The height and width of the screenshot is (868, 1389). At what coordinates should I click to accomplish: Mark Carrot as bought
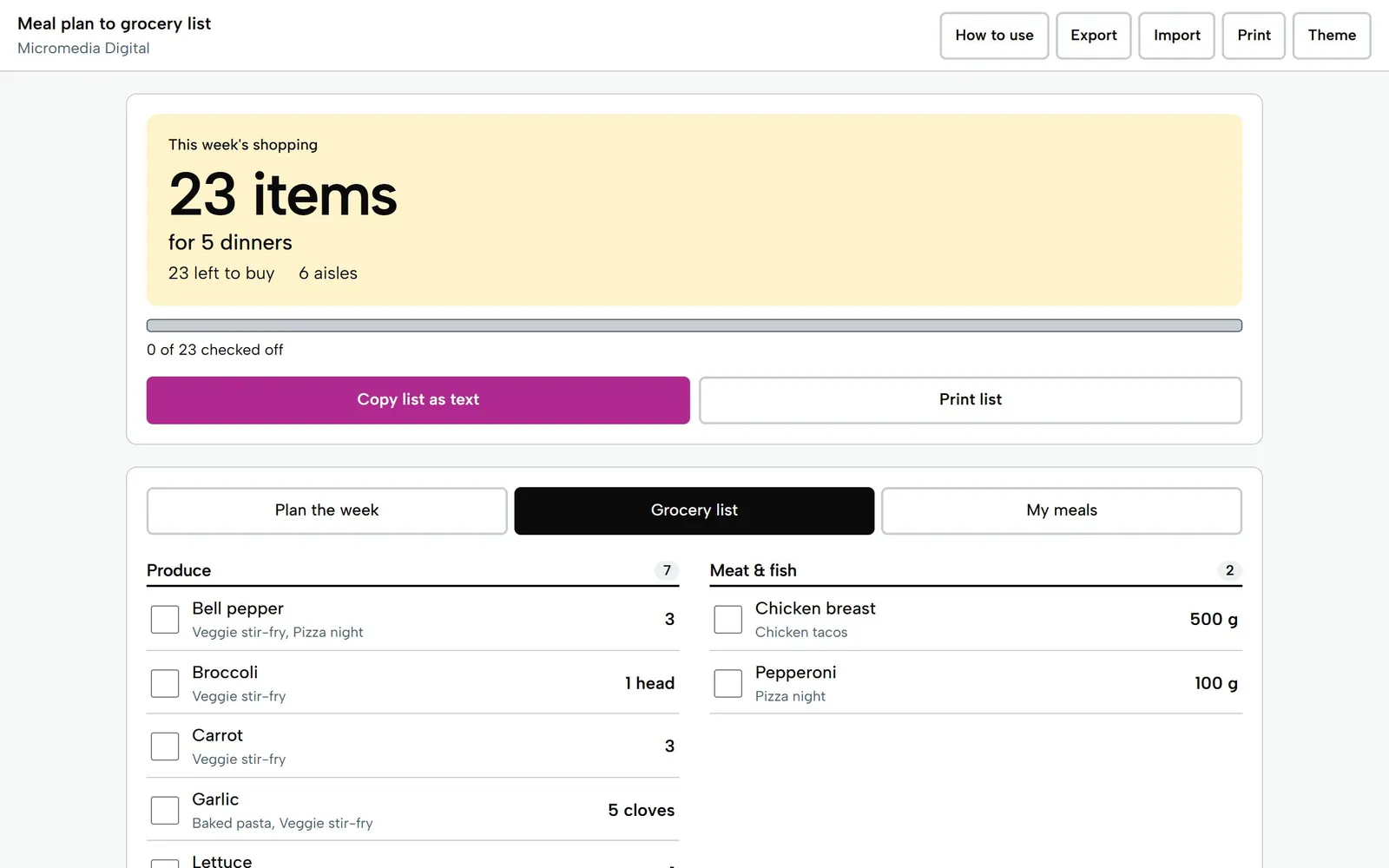click(165, 746)
